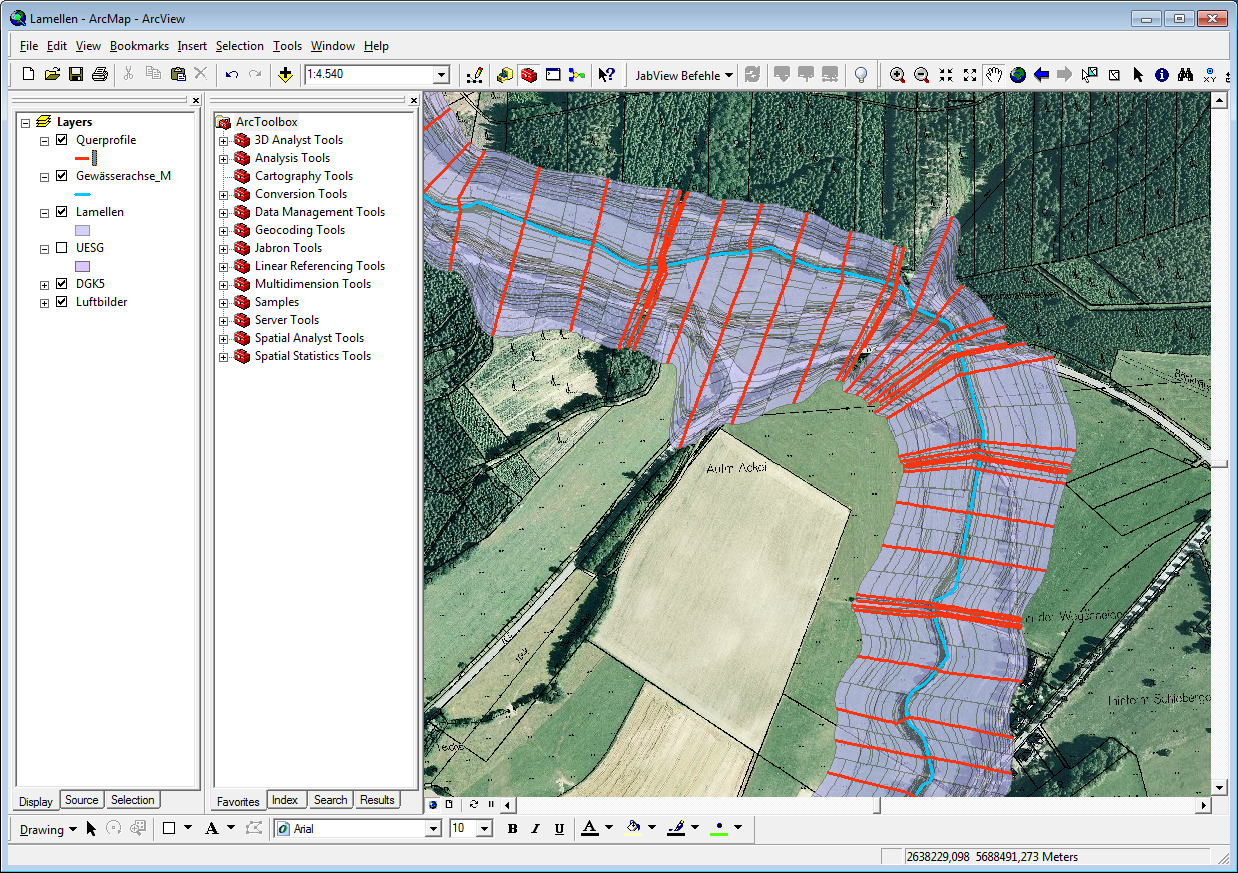This screenshot has width=1238, height=873.
Task: Expand the 3D Analyst Tools toolbox
Action: (x=224, y=141)
